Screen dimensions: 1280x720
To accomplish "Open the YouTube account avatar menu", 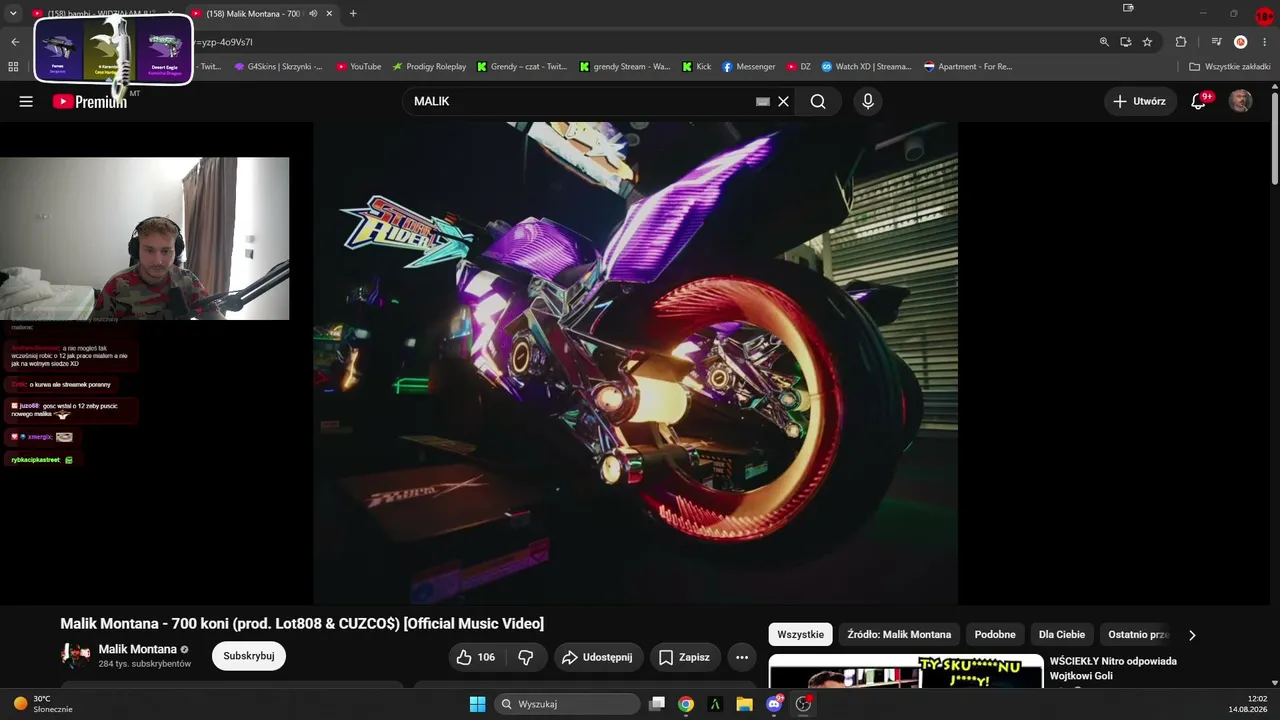I will (1240, 101).
